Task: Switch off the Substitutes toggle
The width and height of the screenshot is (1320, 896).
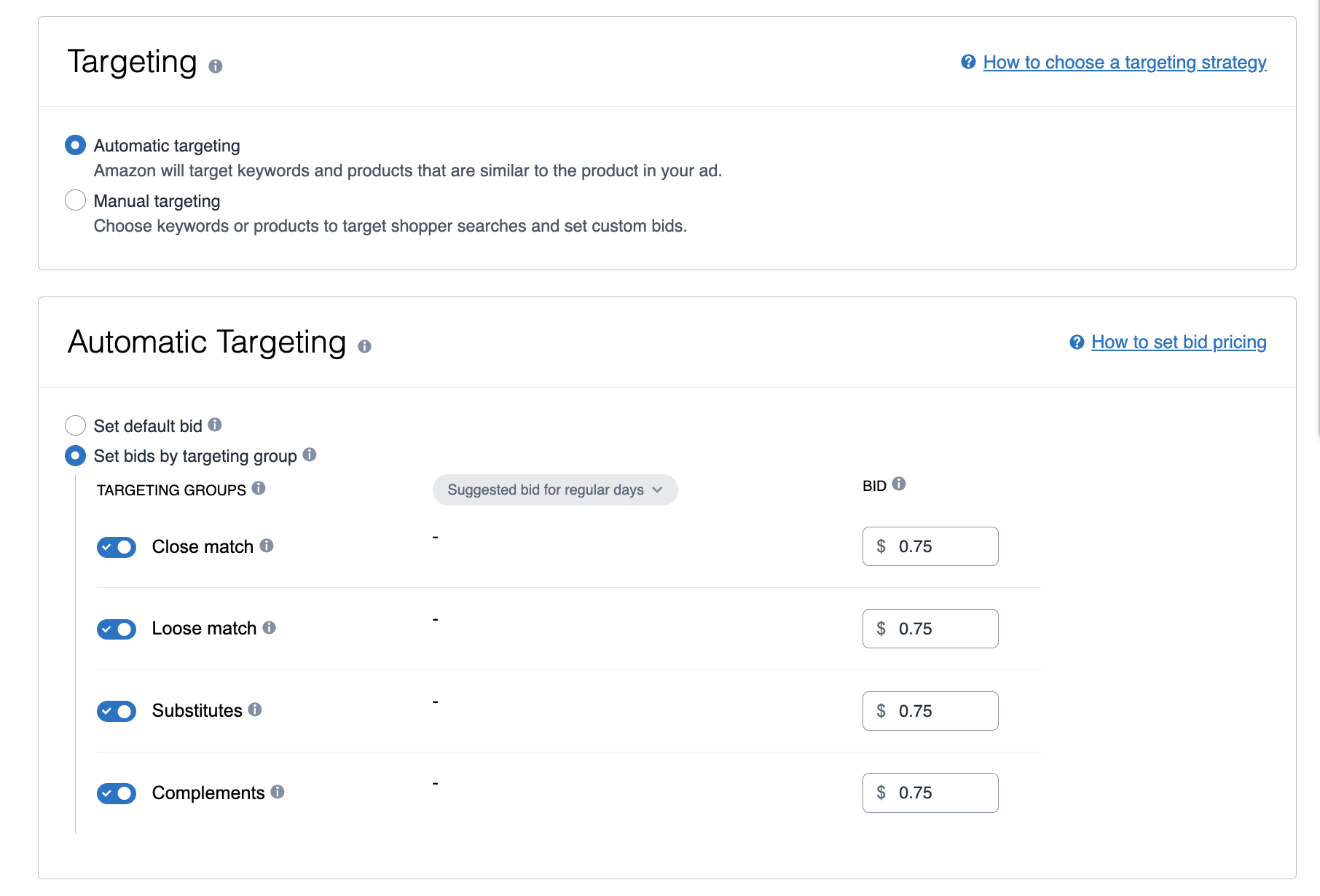Action: [x=117, y=712]
